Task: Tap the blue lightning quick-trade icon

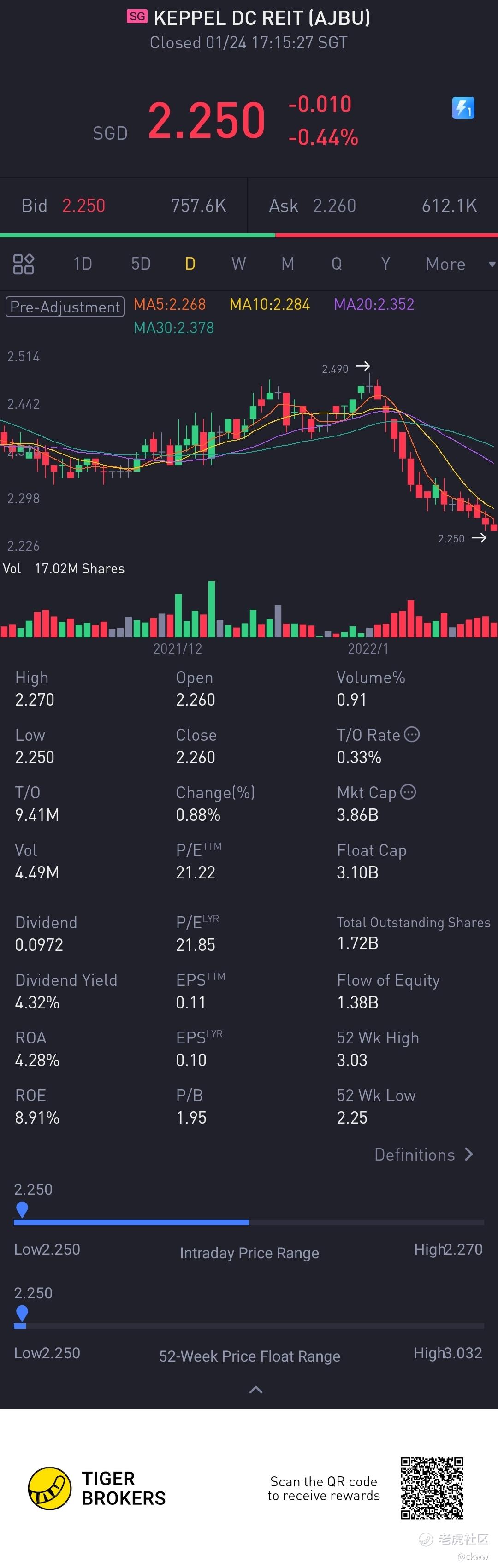Action: [x=462, y=108]
